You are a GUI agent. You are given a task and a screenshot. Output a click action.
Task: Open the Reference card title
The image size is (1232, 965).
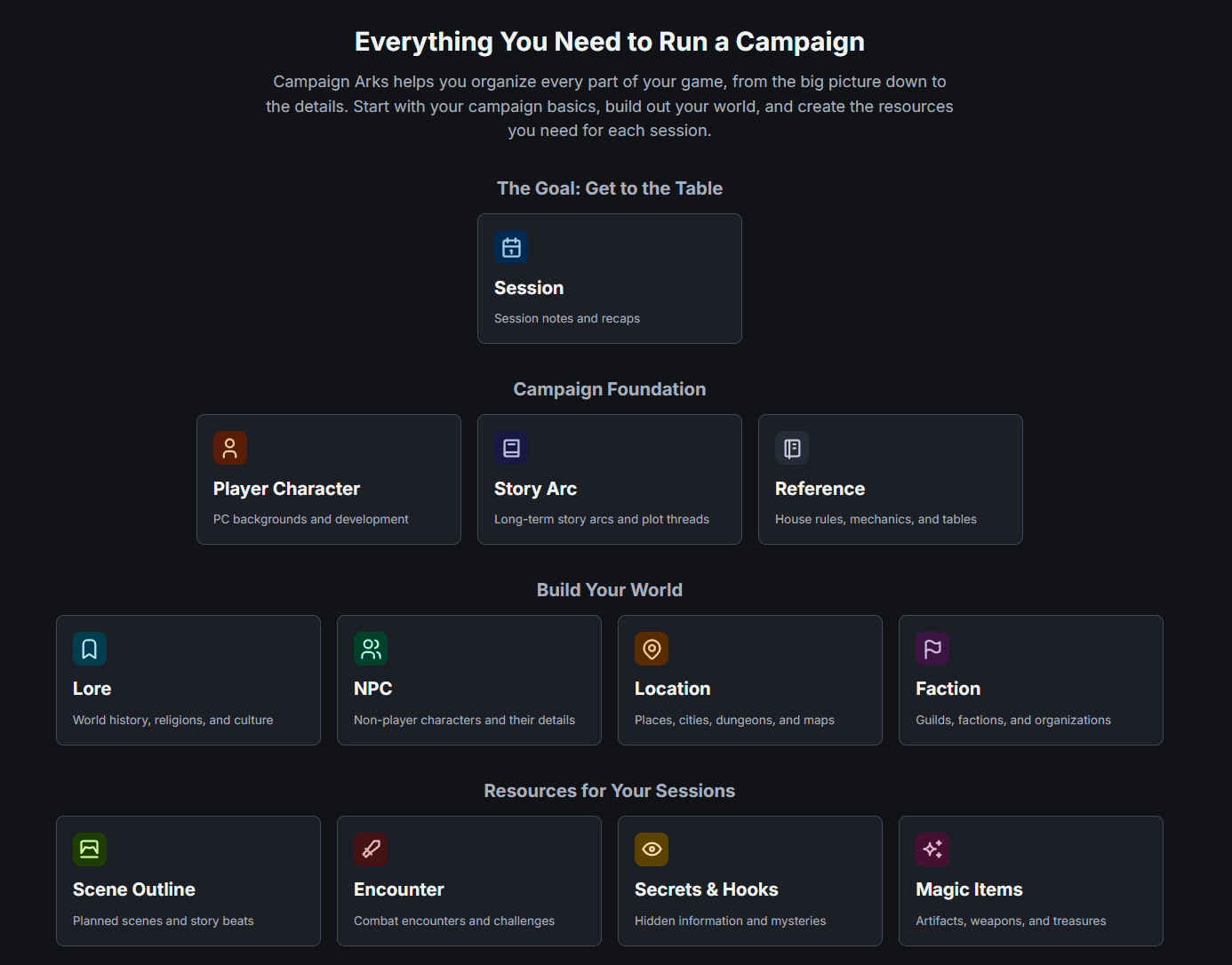[x=820, y=489]
